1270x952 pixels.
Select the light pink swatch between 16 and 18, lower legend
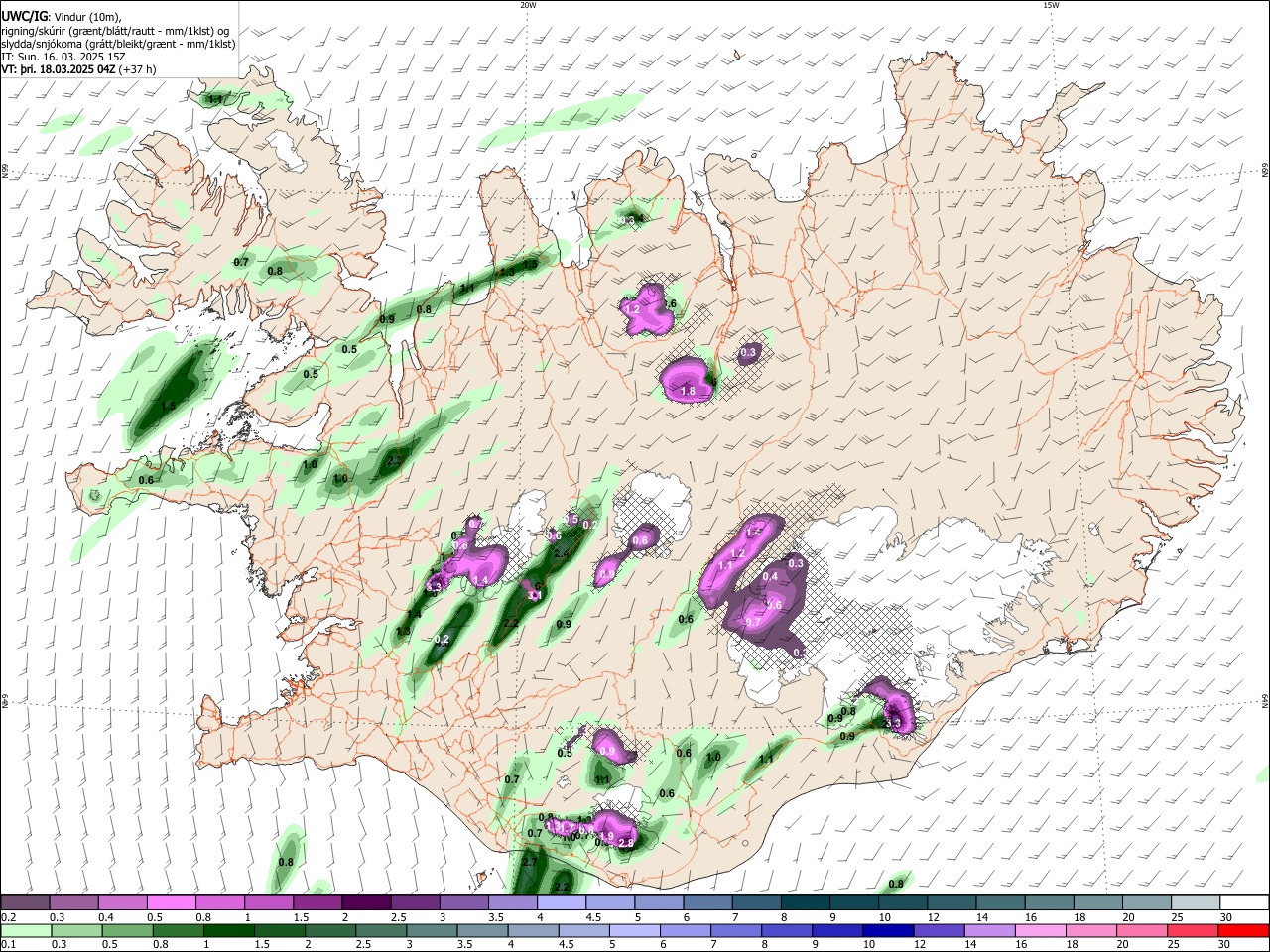(1041, 930)
